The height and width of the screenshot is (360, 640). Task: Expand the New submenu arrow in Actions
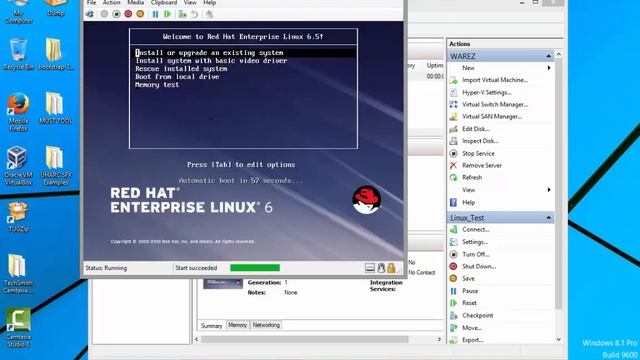pyautogui.click(x=549, y=68)
